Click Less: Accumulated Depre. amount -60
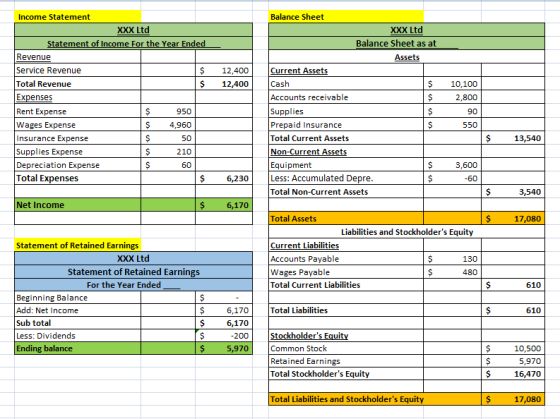 (x=452, y=178)
